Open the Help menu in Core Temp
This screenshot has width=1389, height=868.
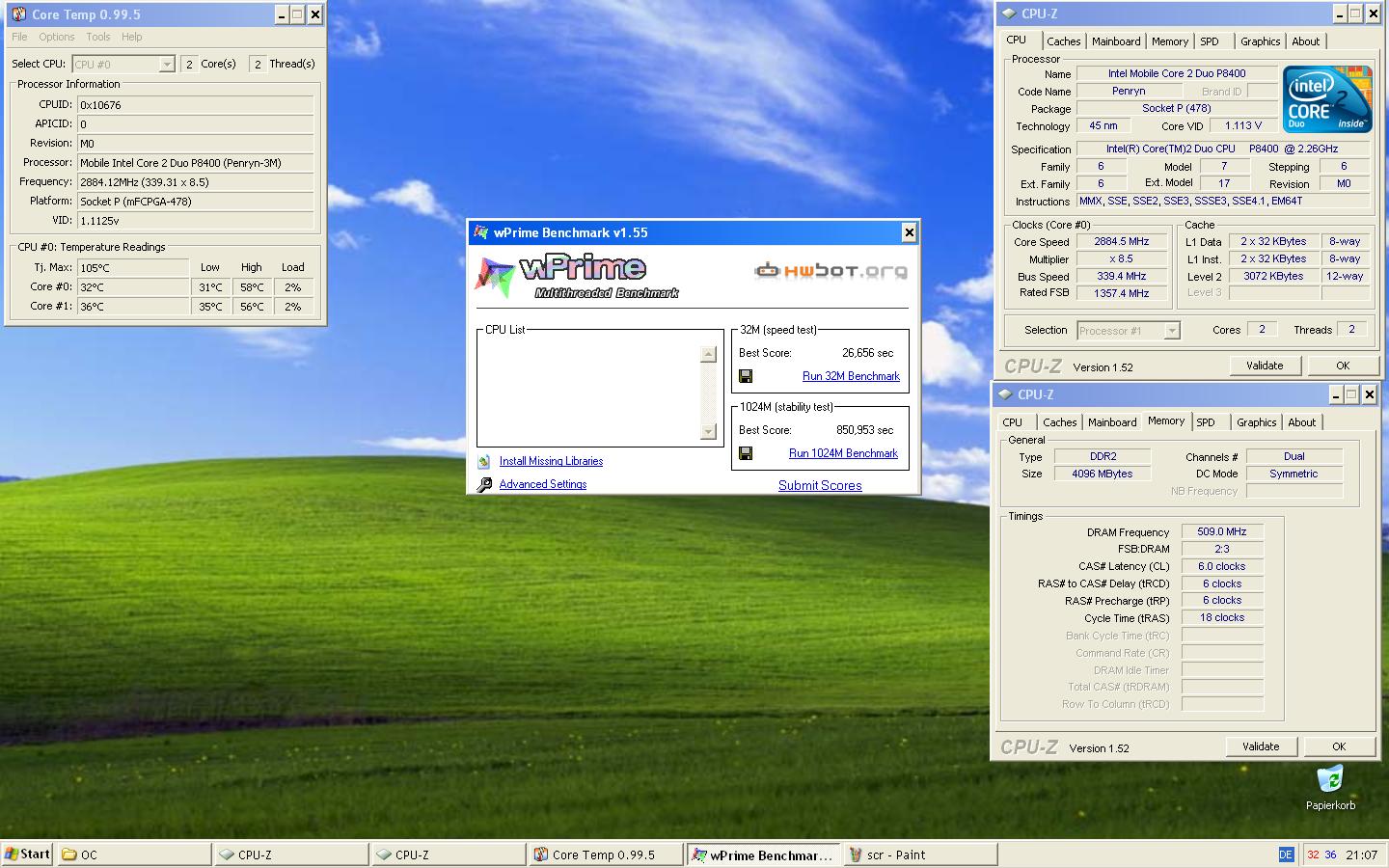[132, 37]
